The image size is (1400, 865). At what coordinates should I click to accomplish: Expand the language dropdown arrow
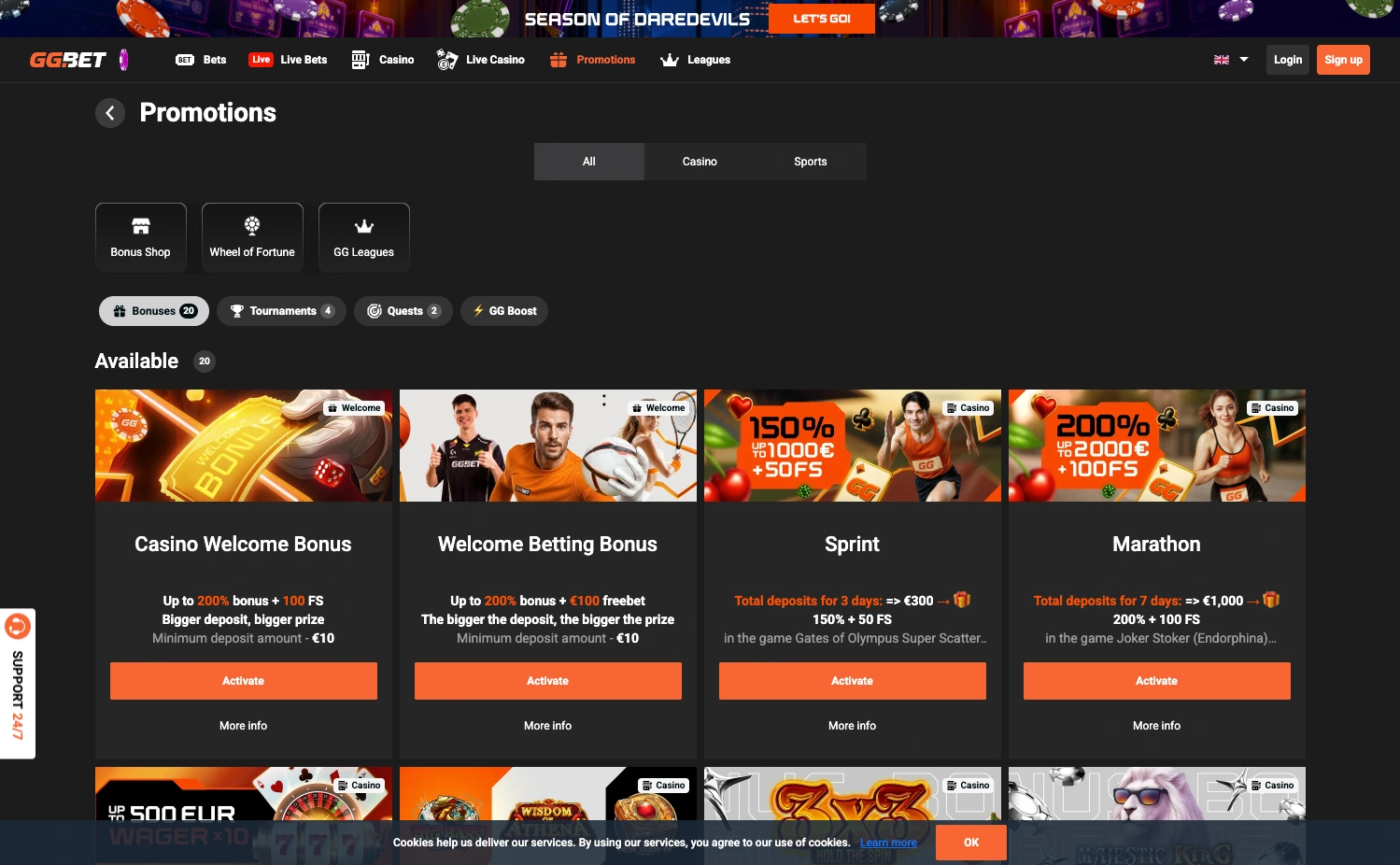[1244, 60]
